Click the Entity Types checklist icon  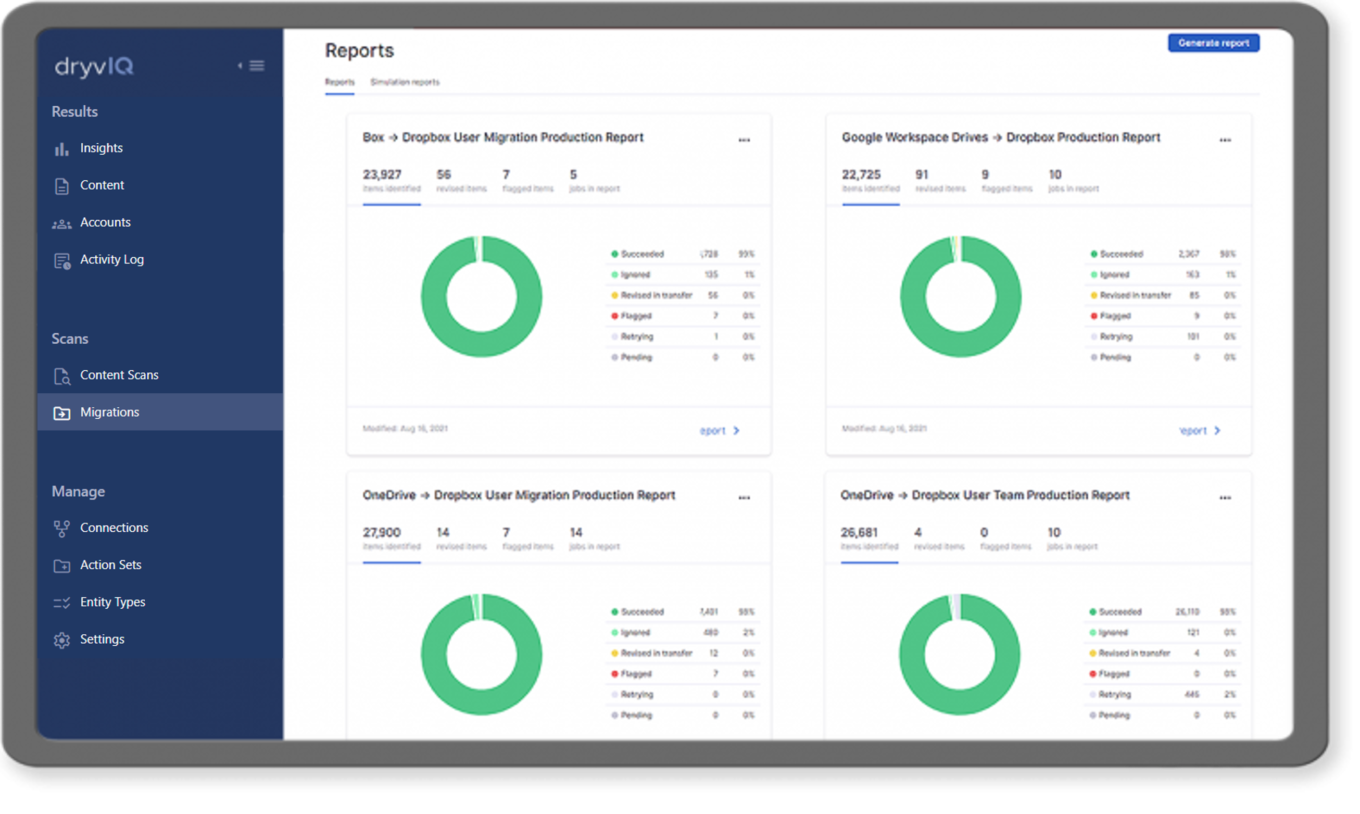62,602
